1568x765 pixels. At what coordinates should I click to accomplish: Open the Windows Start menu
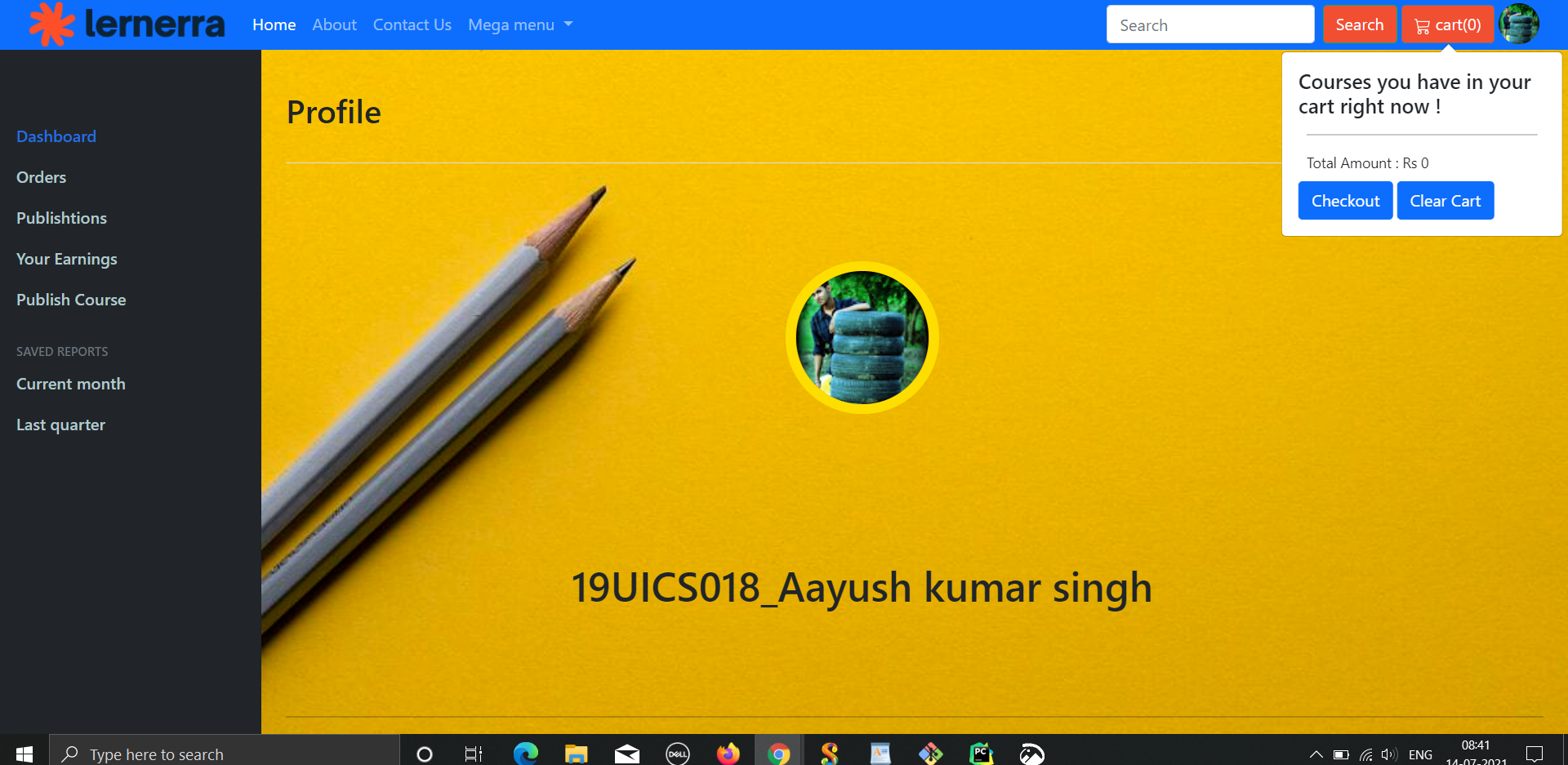tap(23, 753)
